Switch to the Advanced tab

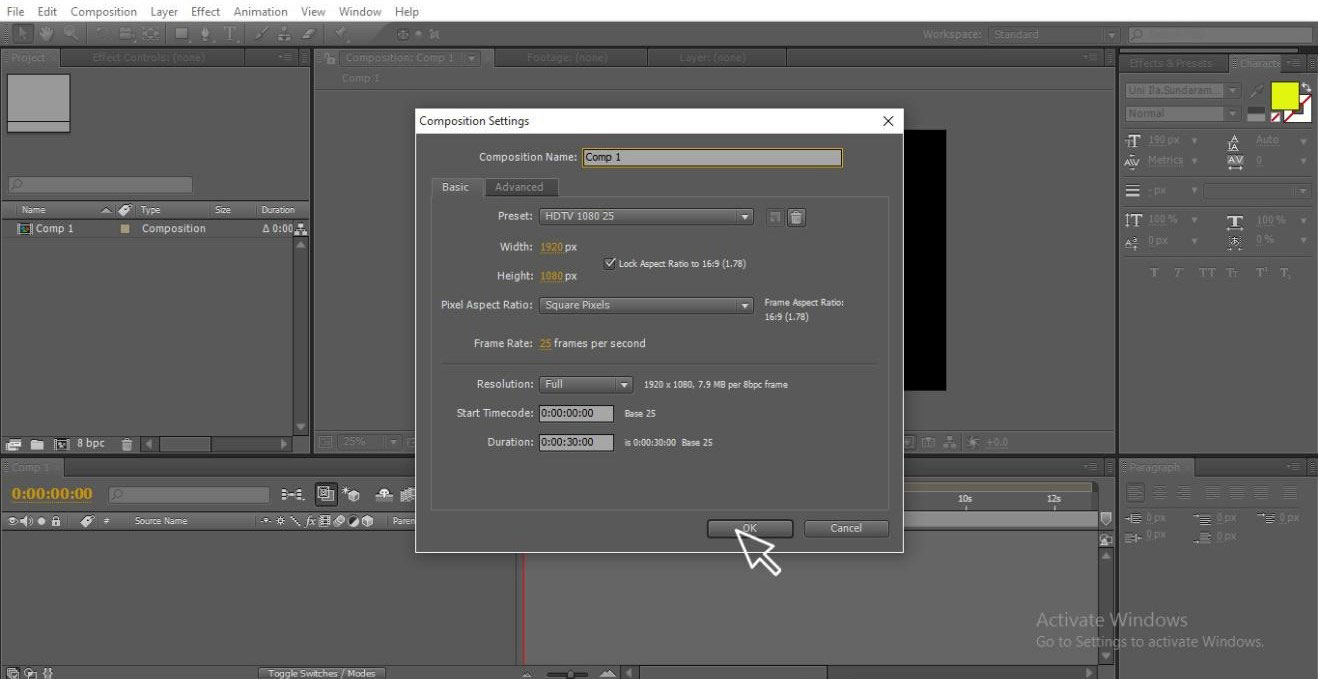click(521, 187)
